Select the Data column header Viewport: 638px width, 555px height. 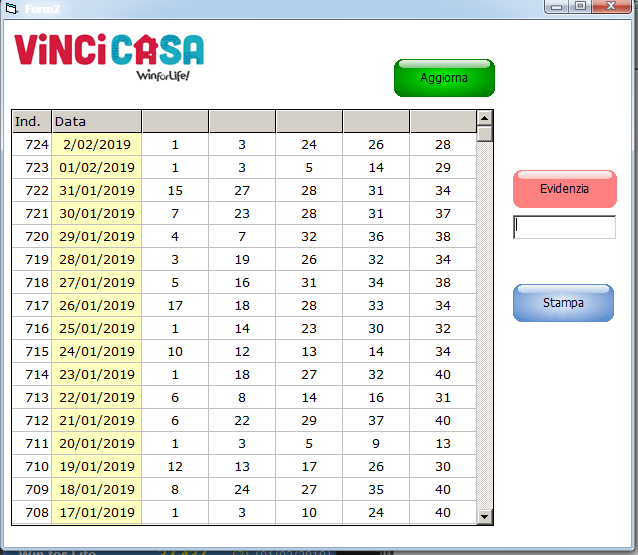pyautogui.click(x=96, y=122)
